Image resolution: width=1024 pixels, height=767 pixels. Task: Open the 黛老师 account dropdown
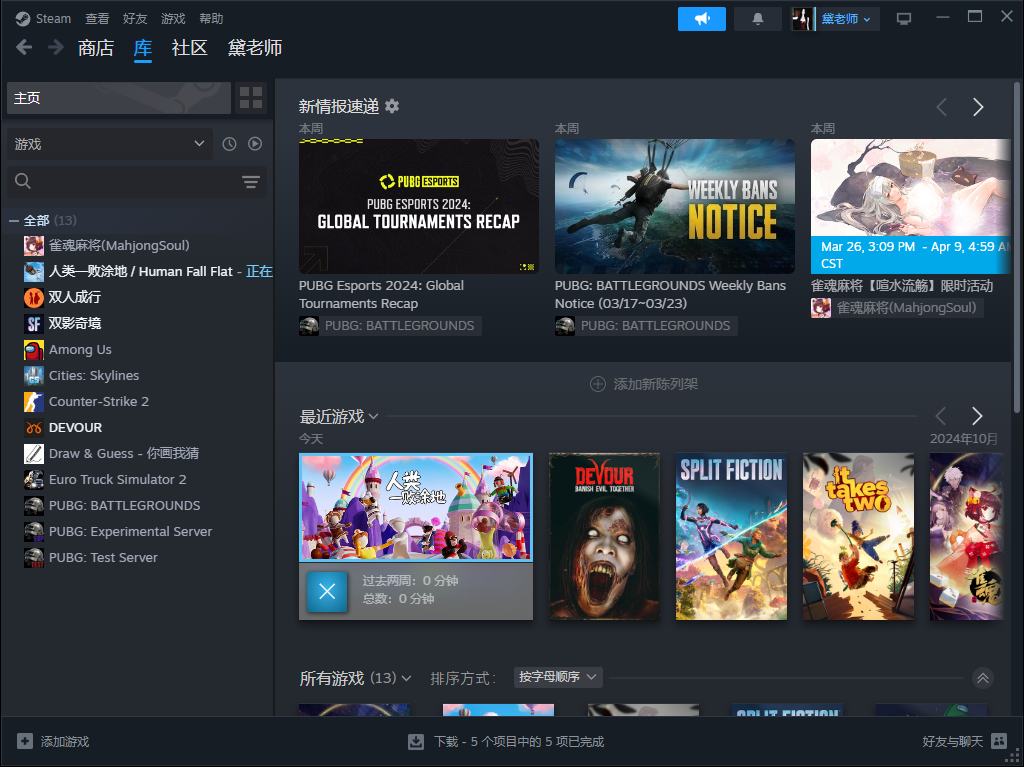click(846, 19)
